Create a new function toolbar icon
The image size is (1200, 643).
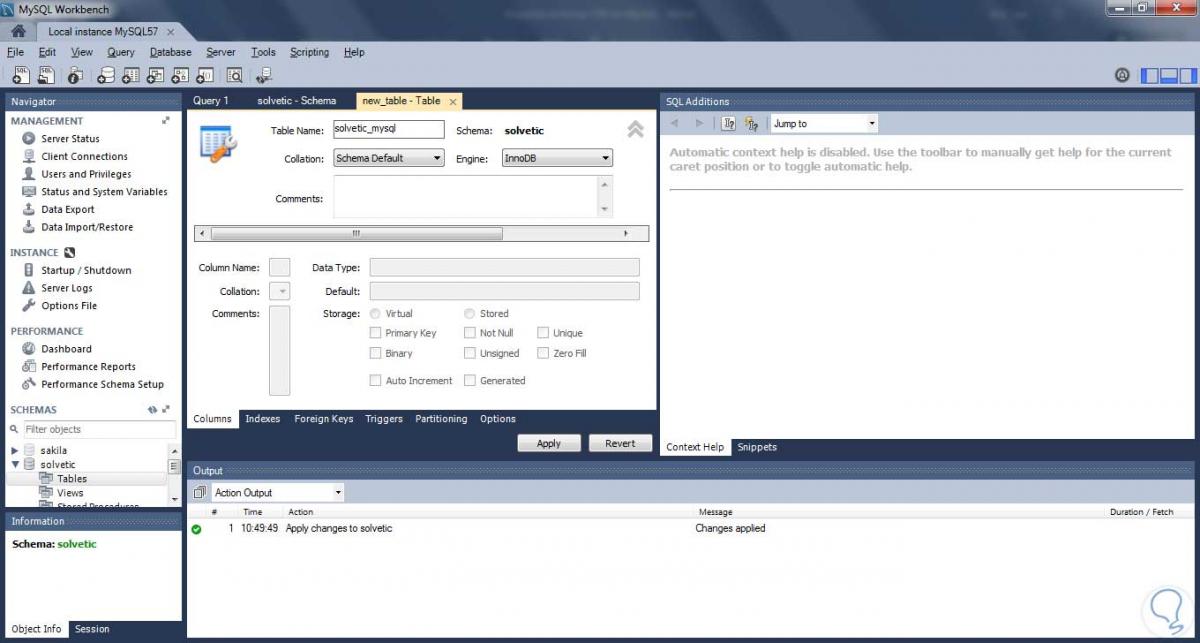[x=206, y=75]
